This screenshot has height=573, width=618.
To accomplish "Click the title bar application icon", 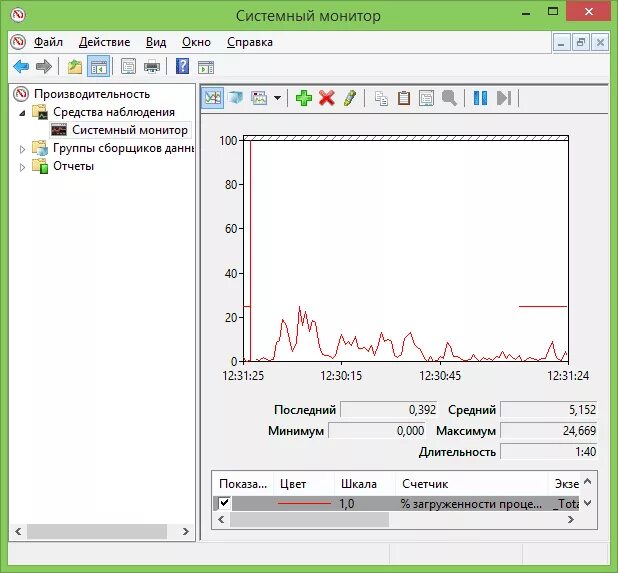I will pos(17,15).
